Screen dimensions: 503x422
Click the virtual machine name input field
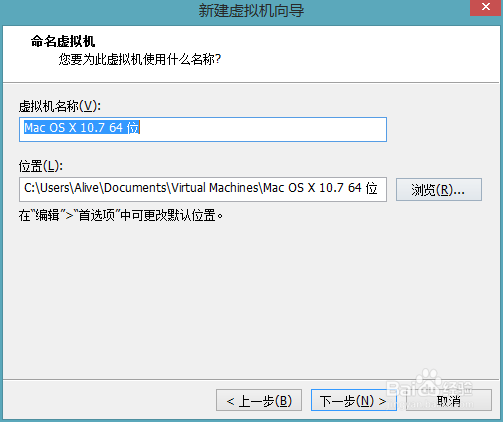pos(203,129)
